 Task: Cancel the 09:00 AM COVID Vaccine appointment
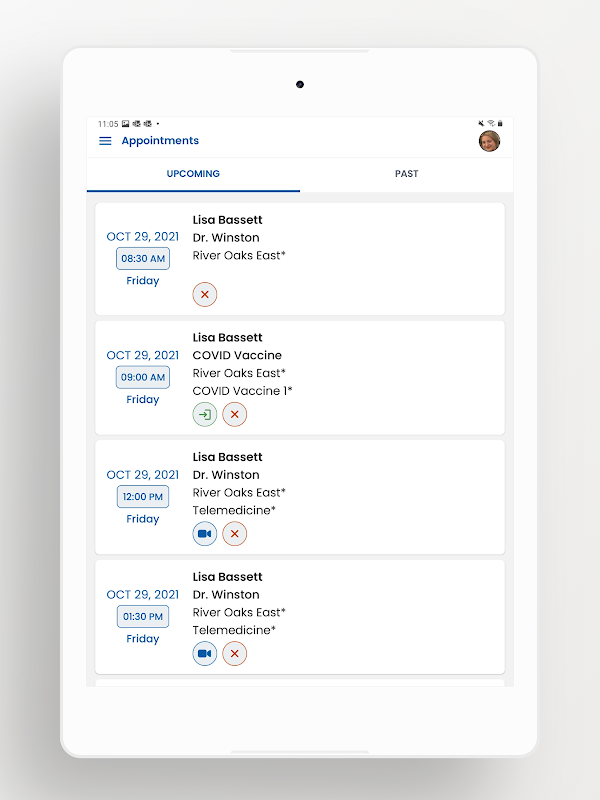point(235,414)
